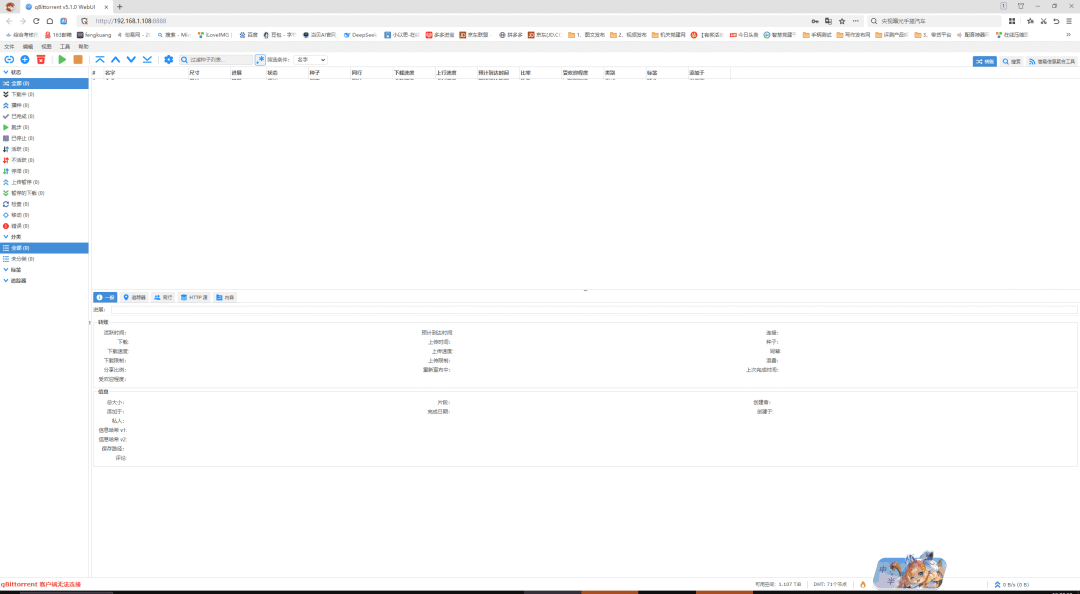Select 移动 (0) status filter
This screenshot has height=594, width=1080.
tap(44, 216)
